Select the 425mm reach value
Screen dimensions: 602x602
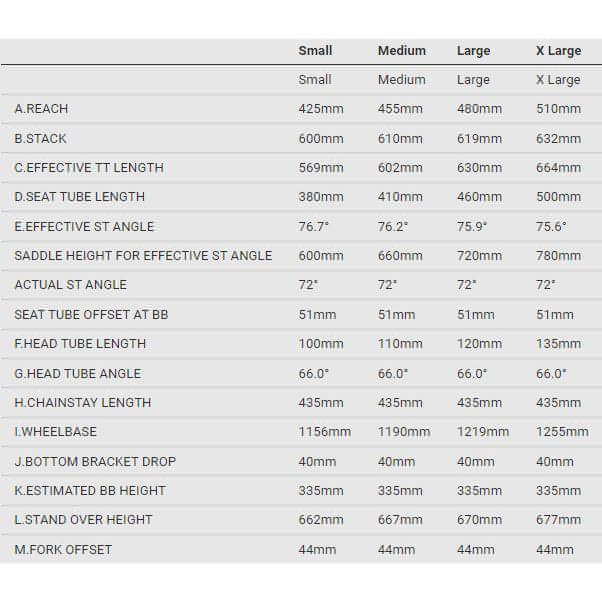coord(321,109)
